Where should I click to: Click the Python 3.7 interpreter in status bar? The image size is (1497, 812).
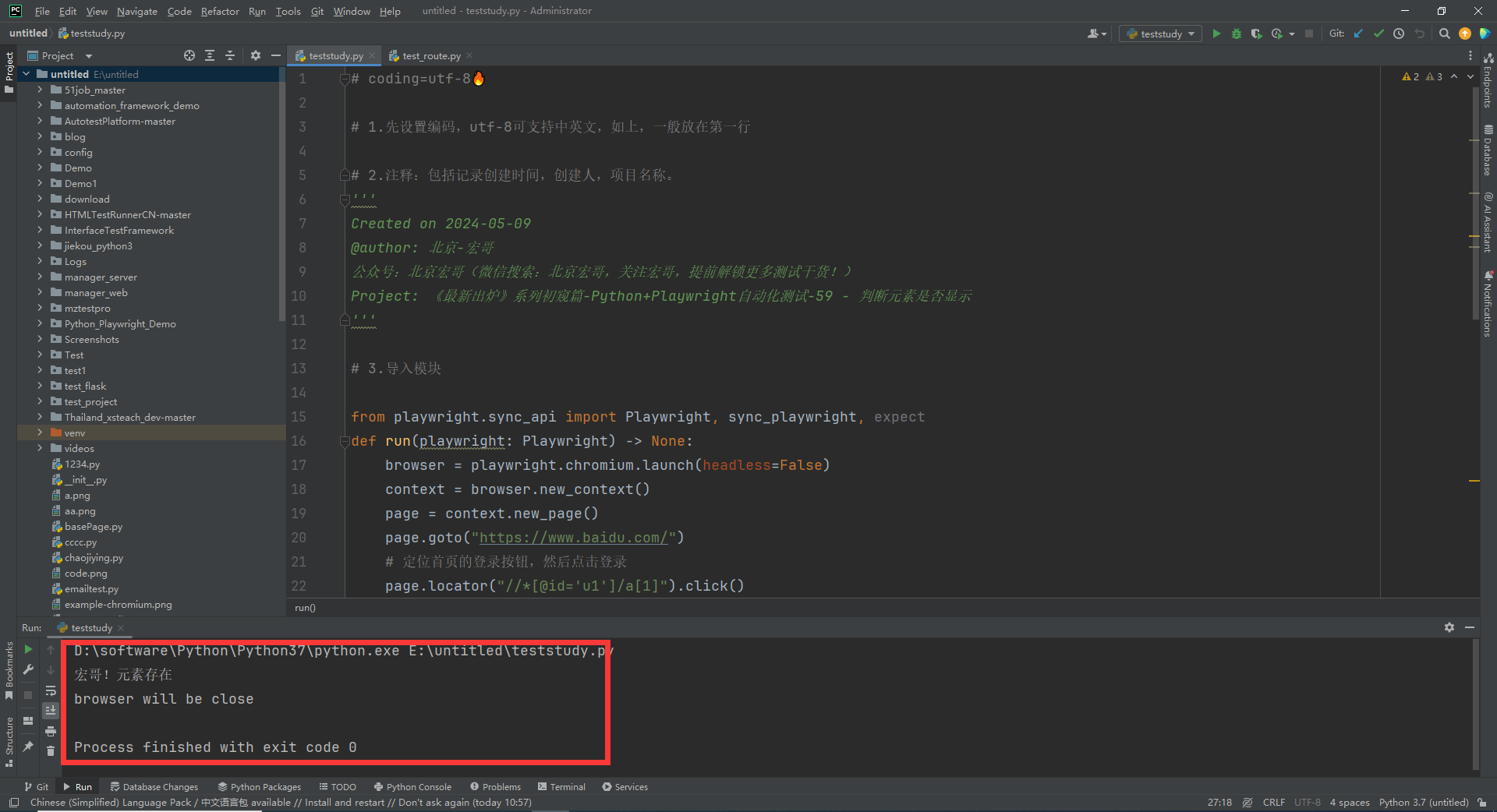point(1424,803)
